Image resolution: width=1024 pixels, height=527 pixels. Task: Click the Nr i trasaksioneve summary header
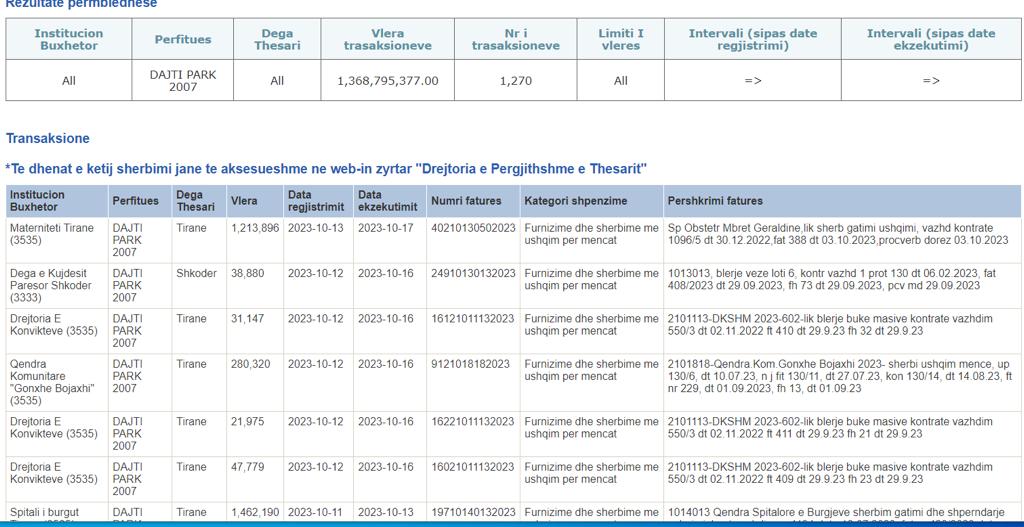(516, 39)
